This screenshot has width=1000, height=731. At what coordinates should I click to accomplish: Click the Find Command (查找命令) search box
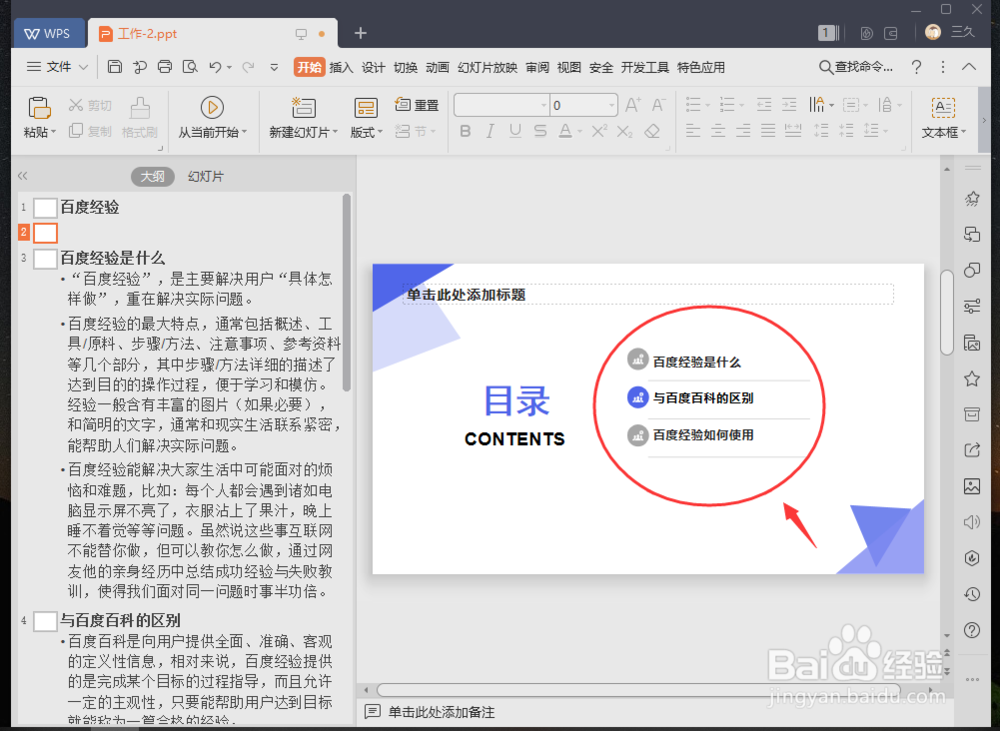857,67
